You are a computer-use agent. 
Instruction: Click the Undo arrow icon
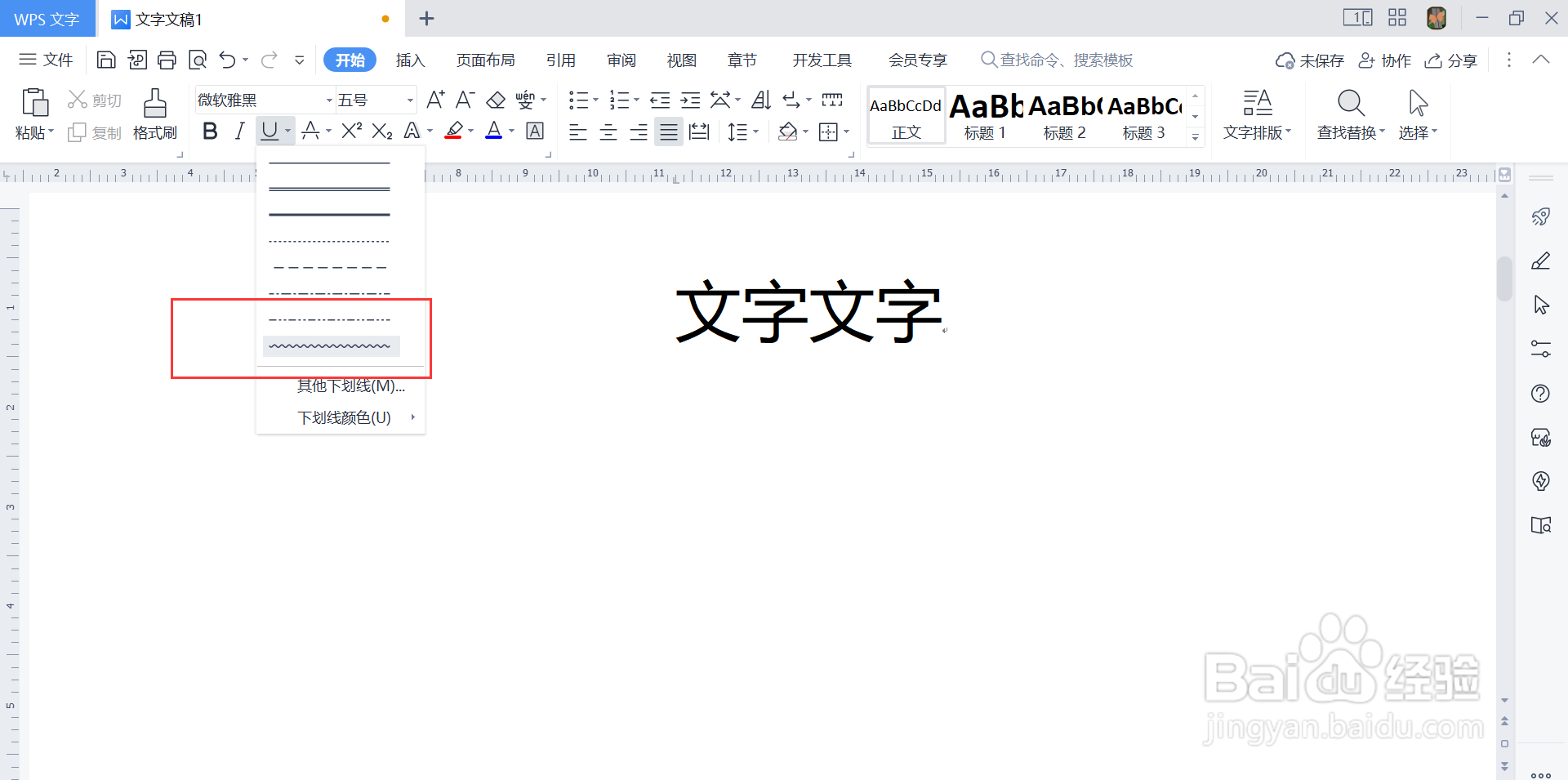pos(227,60)
